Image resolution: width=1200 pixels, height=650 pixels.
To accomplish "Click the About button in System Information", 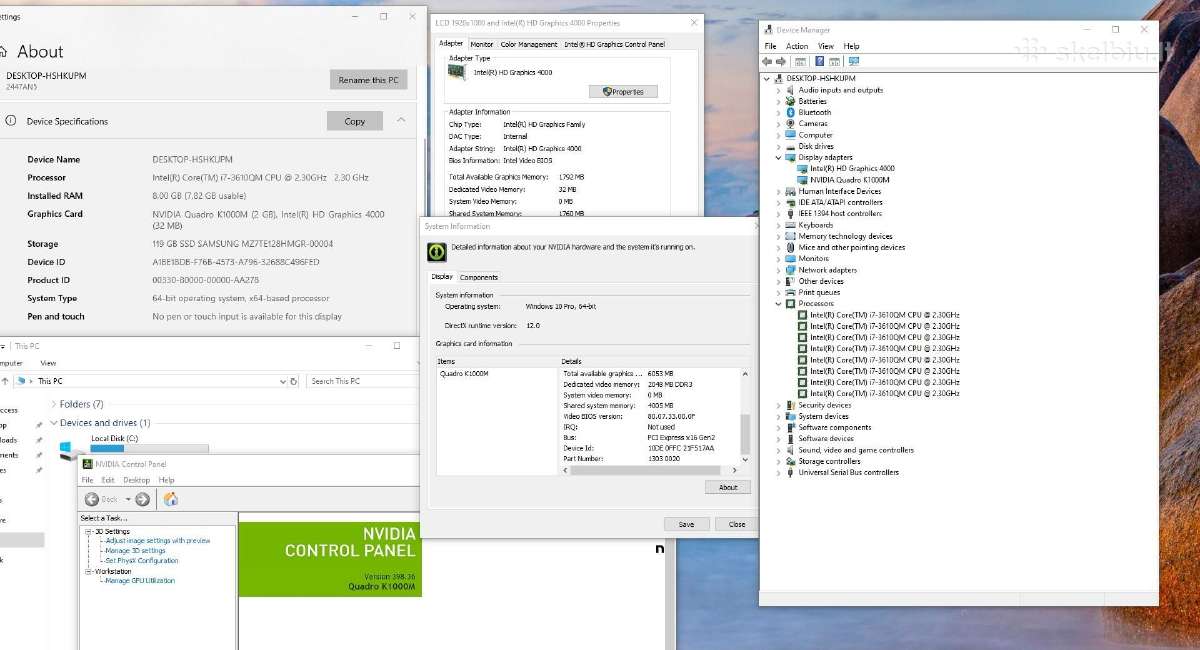I will [728, 487].
